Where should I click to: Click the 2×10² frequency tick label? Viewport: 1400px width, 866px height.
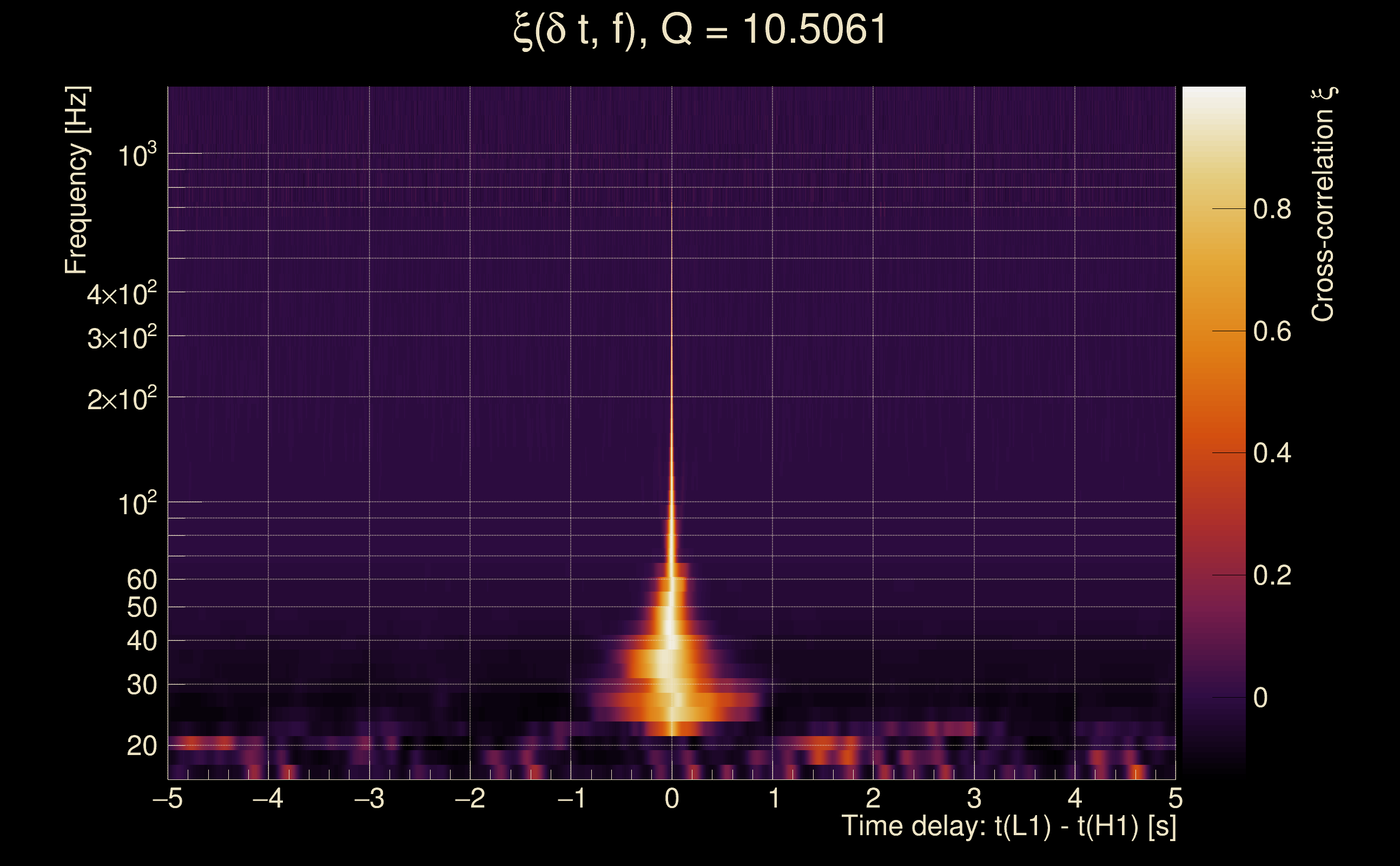tap(121, 399)
